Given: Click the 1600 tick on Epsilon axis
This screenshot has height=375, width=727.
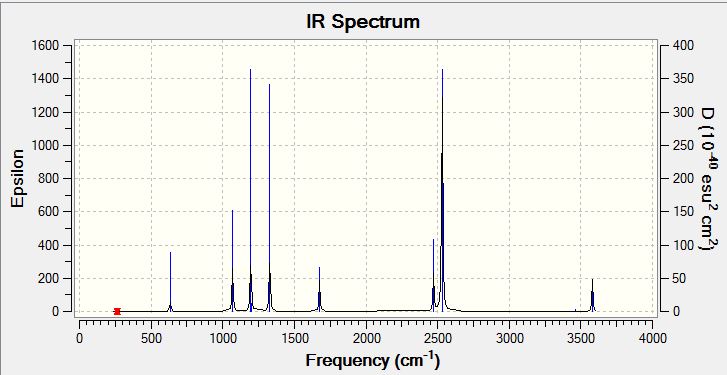Looking at the screenshot, I should tap(45, 45).
